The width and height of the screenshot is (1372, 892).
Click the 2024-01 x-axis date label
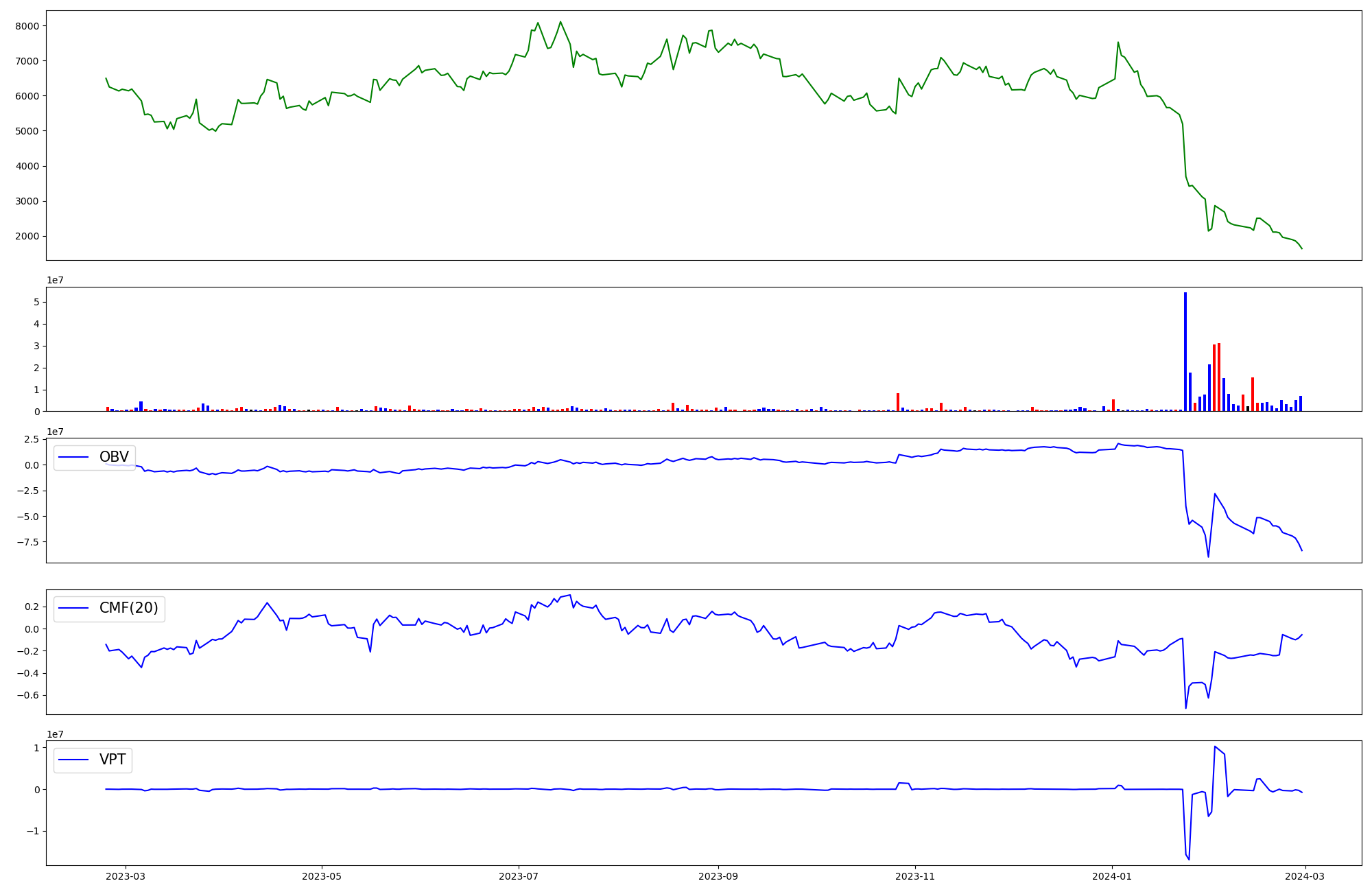pos(1111,876)
